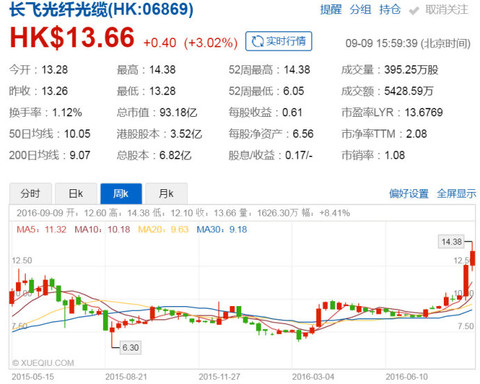Click the MA5 moving average legend

41,229
